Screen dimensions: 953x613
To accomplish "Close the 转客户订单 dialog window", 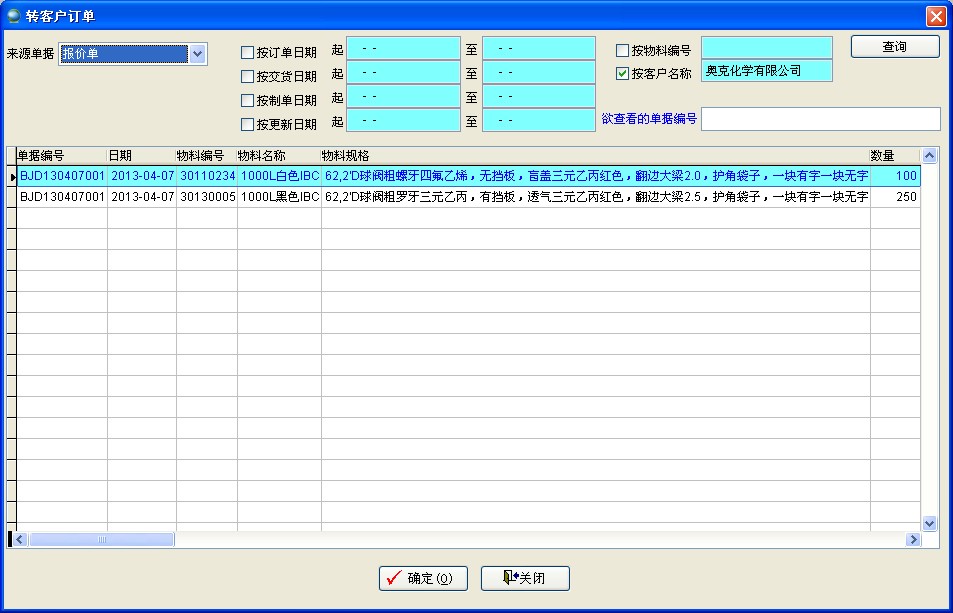I will (x=935, y=16).
